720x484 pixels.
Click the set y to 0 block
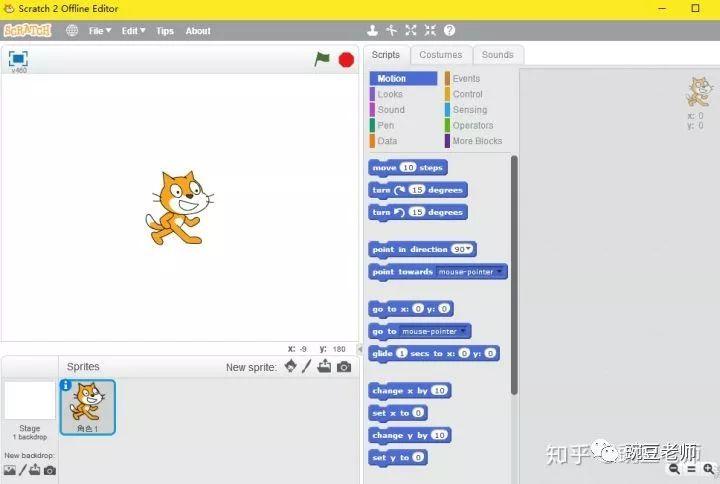[398, 458]
